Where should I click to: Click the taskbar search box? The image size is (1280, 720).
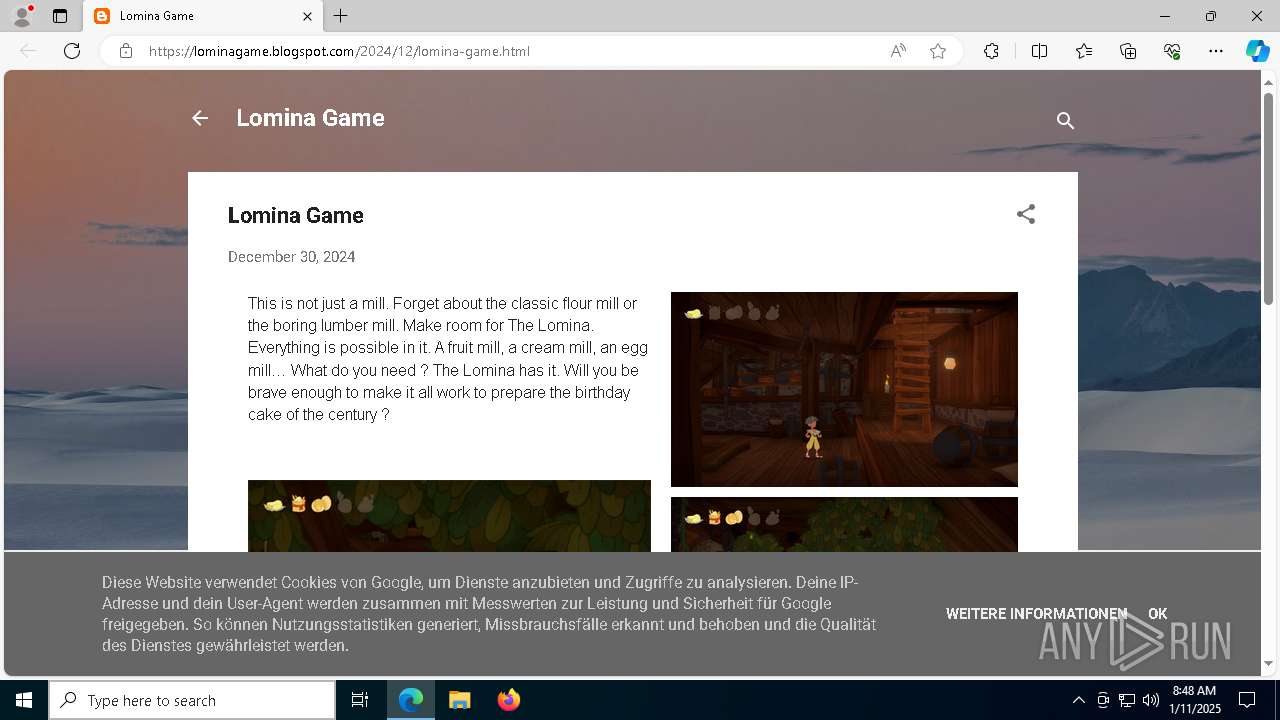click(192, 700)
